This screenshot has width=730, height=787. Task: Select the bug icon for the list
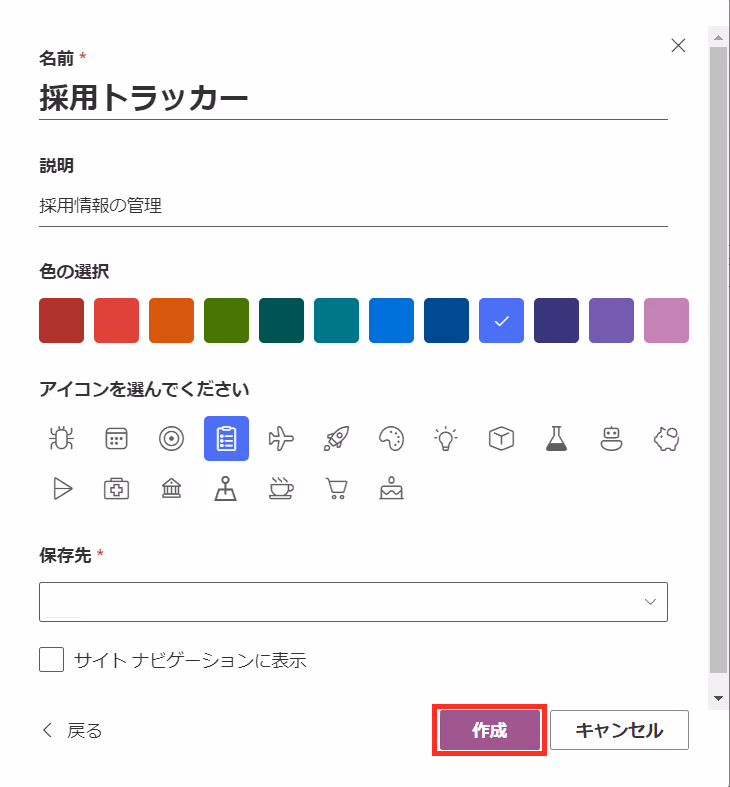click(61, 439)
